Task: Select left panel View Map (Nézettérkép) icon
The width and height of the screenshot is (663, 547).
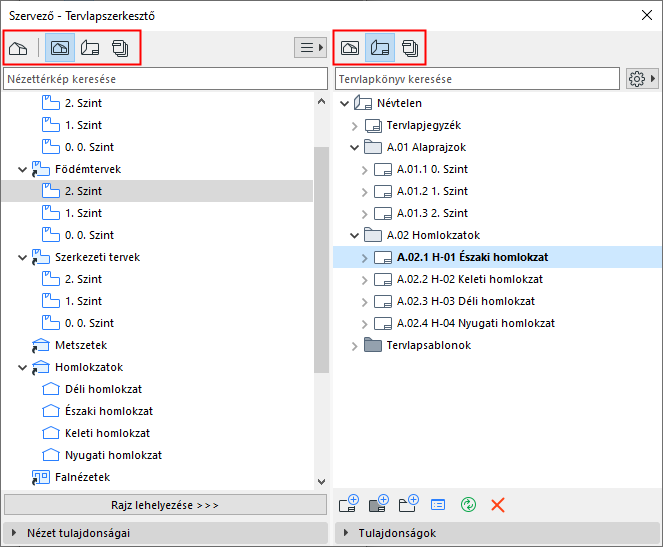Action: (x=60, y=48)
